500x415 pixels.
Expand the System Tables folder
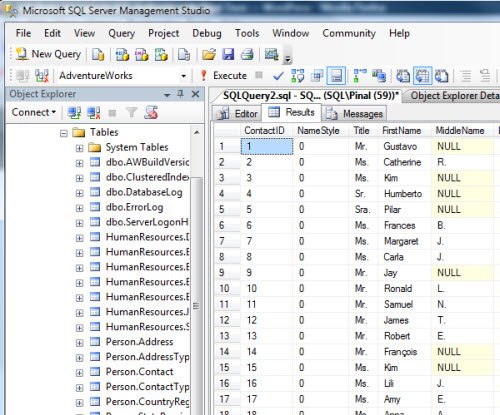(79, 148)
